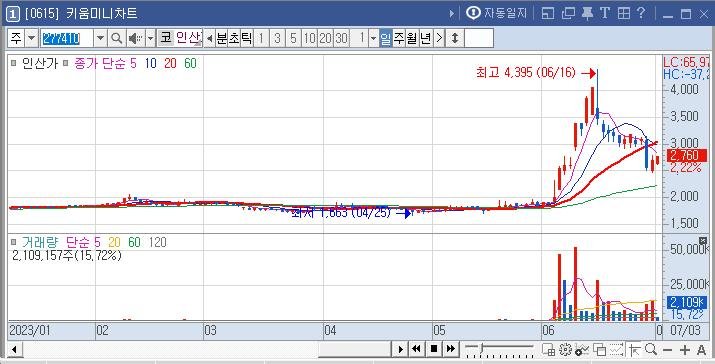Click the 자동일지 auto journal button
Viewport: 715px width, 364px height.
(x=497, y=13)
